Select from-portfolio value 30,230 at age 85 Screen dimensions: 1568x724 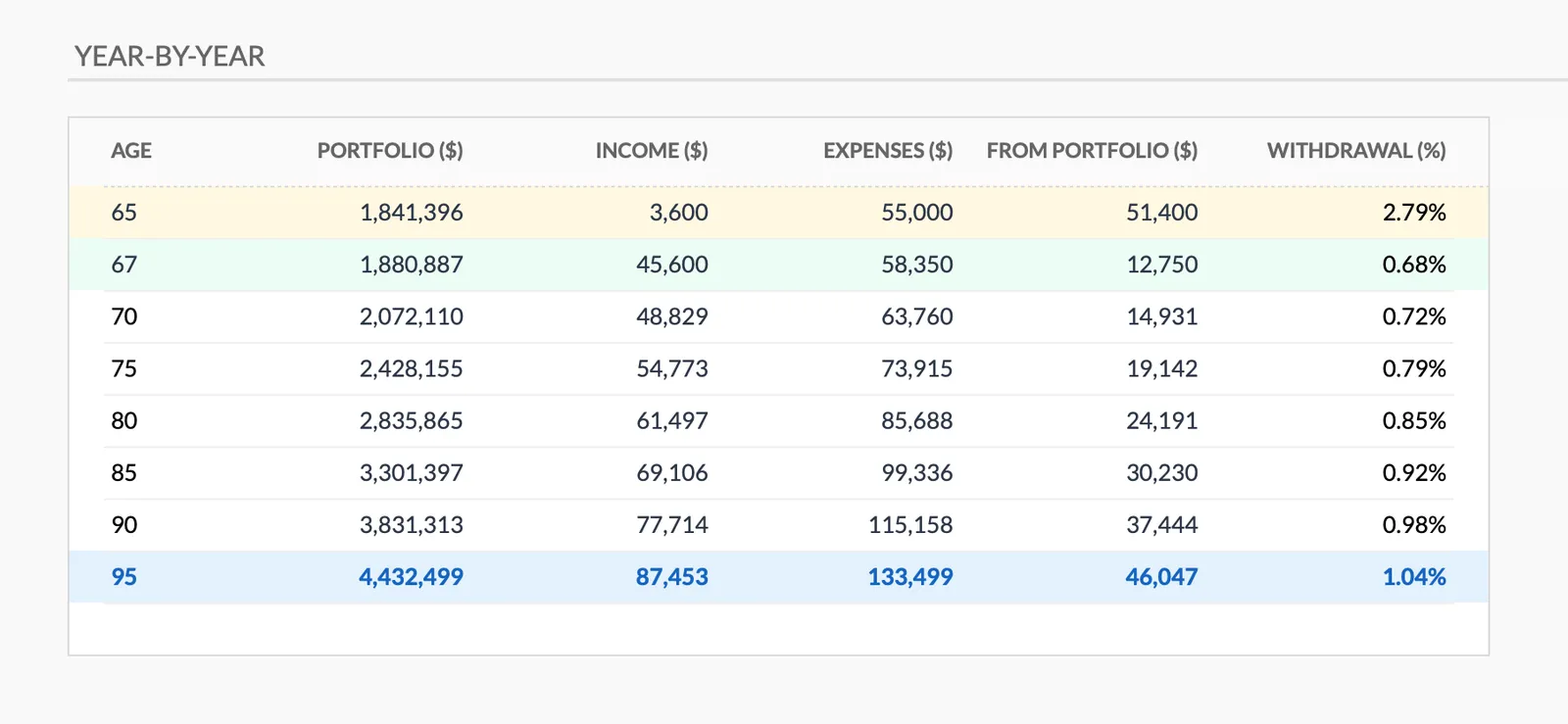(x=1161, y=473)
